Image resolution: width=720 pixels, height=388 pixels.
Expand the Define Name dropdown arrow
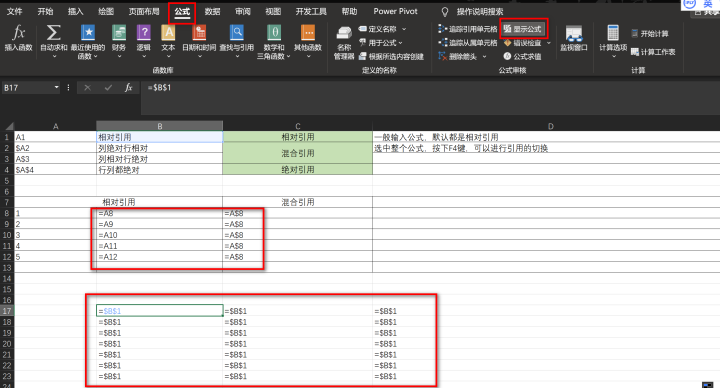point(404,29)
